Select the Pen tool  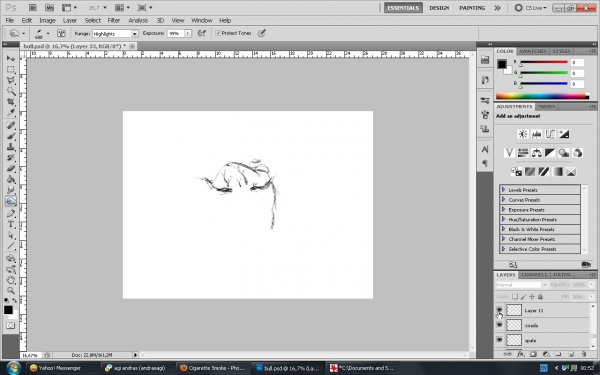(11, 214)
